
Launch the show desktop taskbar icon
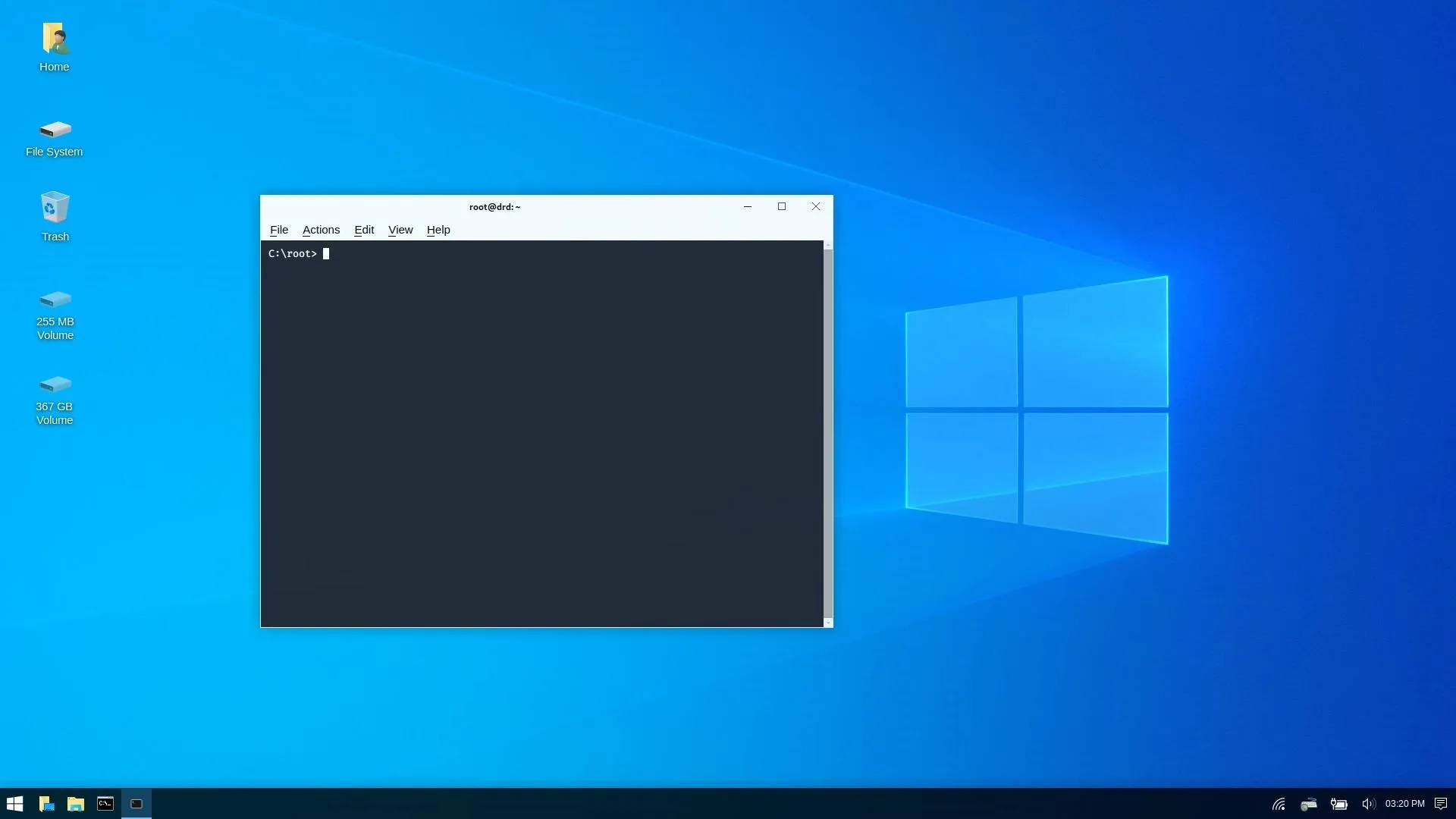(x=46, y=804)
